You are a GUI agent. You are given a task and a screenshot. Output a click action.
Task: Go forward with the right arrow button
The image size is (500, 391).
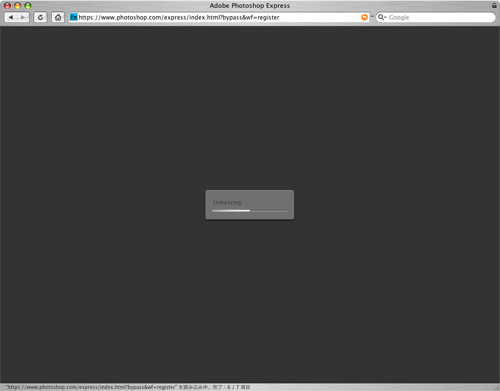[23, 17]
